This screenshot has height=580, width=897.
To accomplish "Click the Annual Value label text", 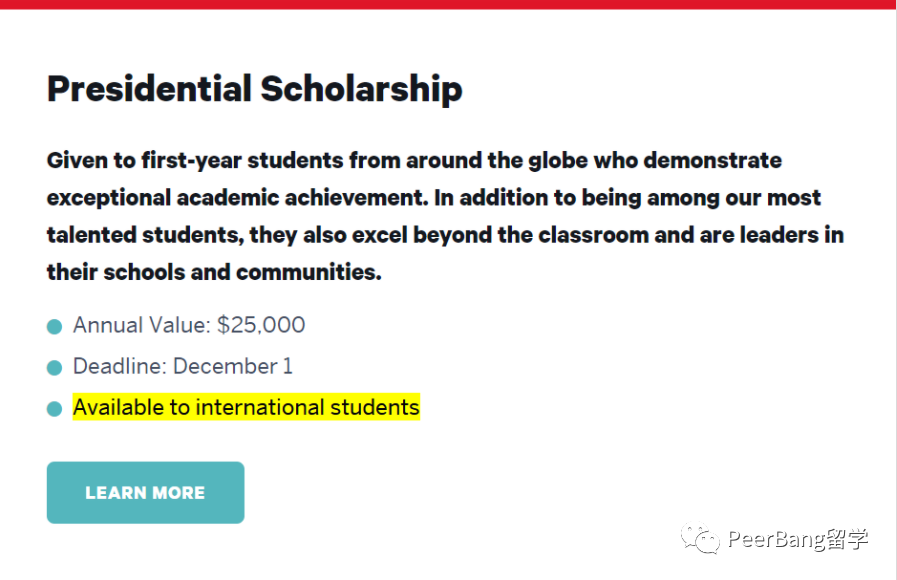I will click(x=142, y=325).
